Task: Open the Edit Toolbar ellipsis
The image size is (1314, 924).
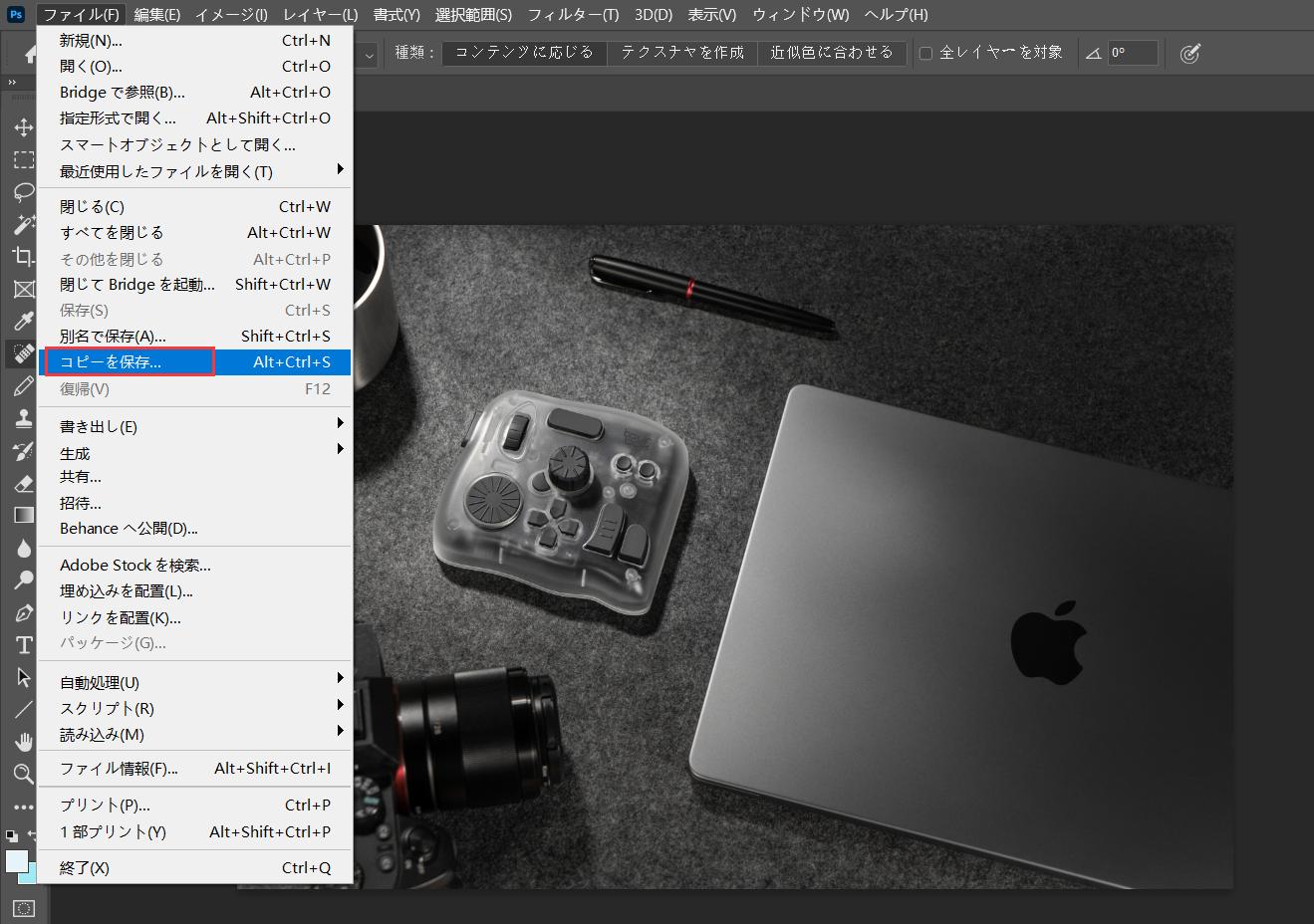Action: [23, 807]
